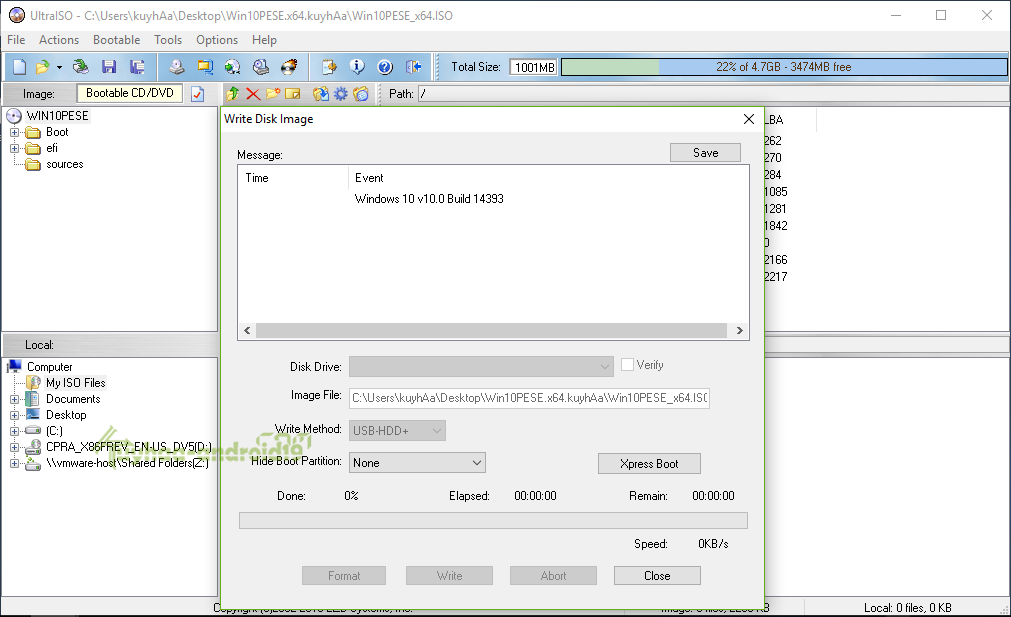Open the Help menu
The image size is (1011, 617).
point(264,40)
